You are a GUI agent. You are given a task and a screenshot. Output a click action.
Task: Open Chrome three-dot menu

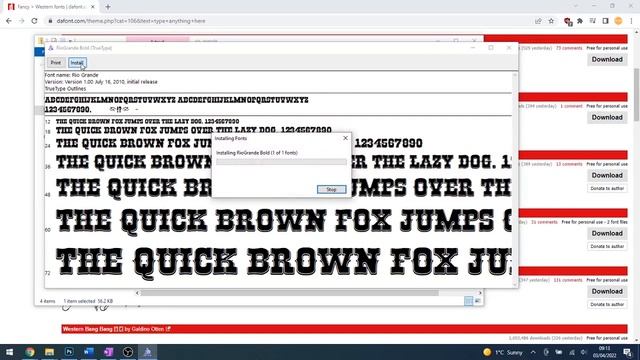[631, 21]
